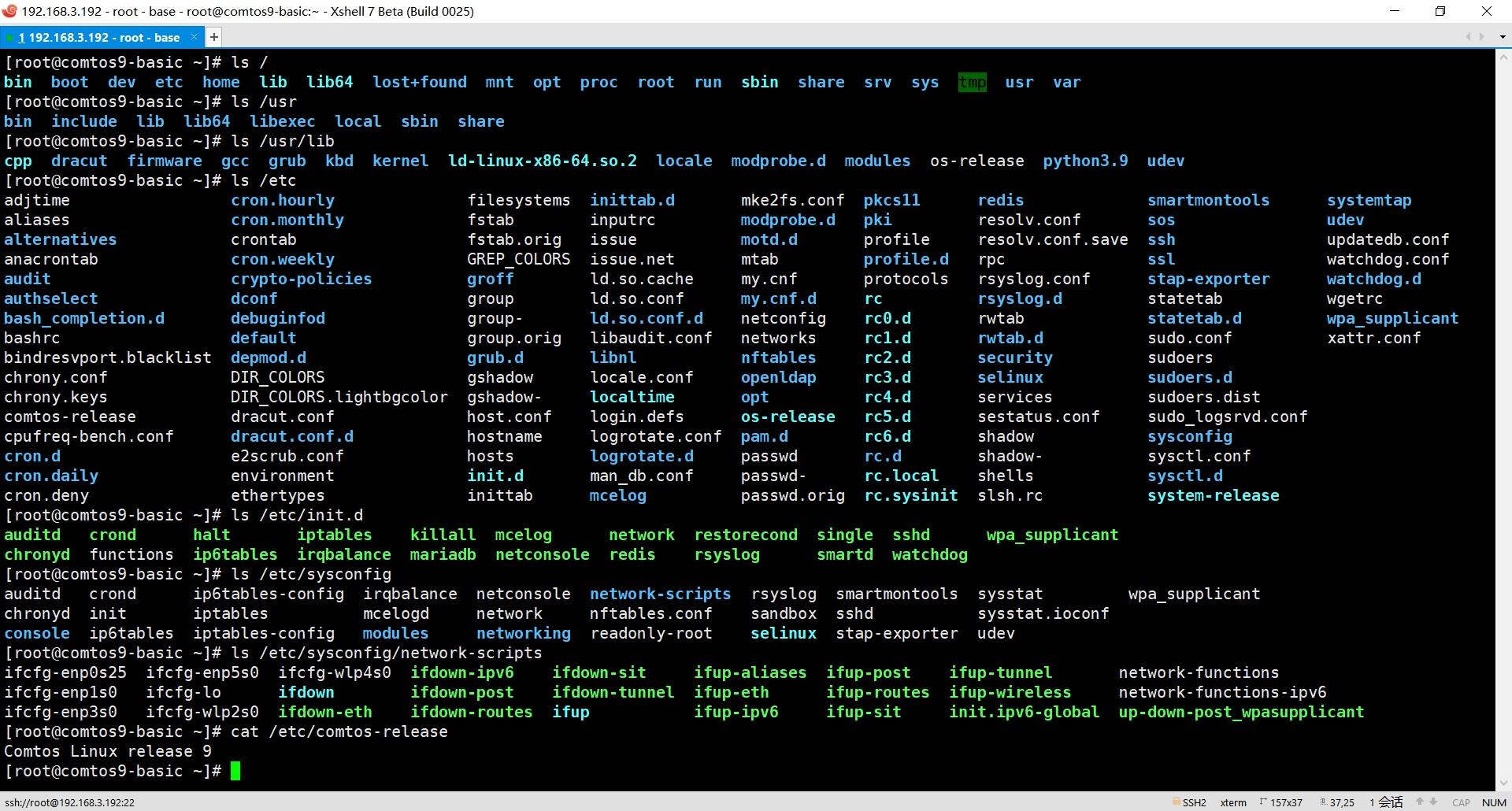Toggle the NUM lock indicator

coord(1495,802)
